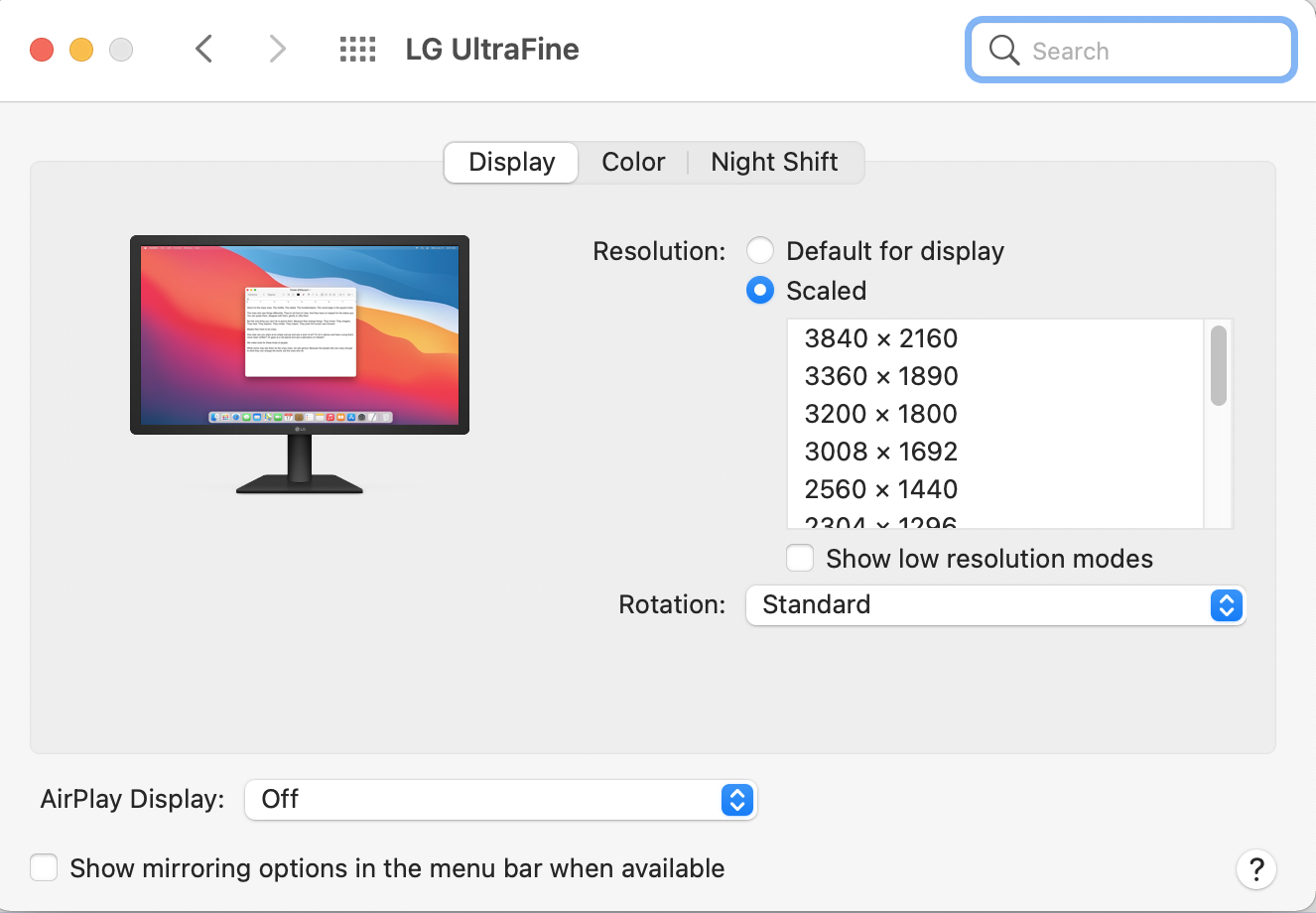Show all preferences grid icon
The width and height of the screenshot is (1316, 913).
357,50
